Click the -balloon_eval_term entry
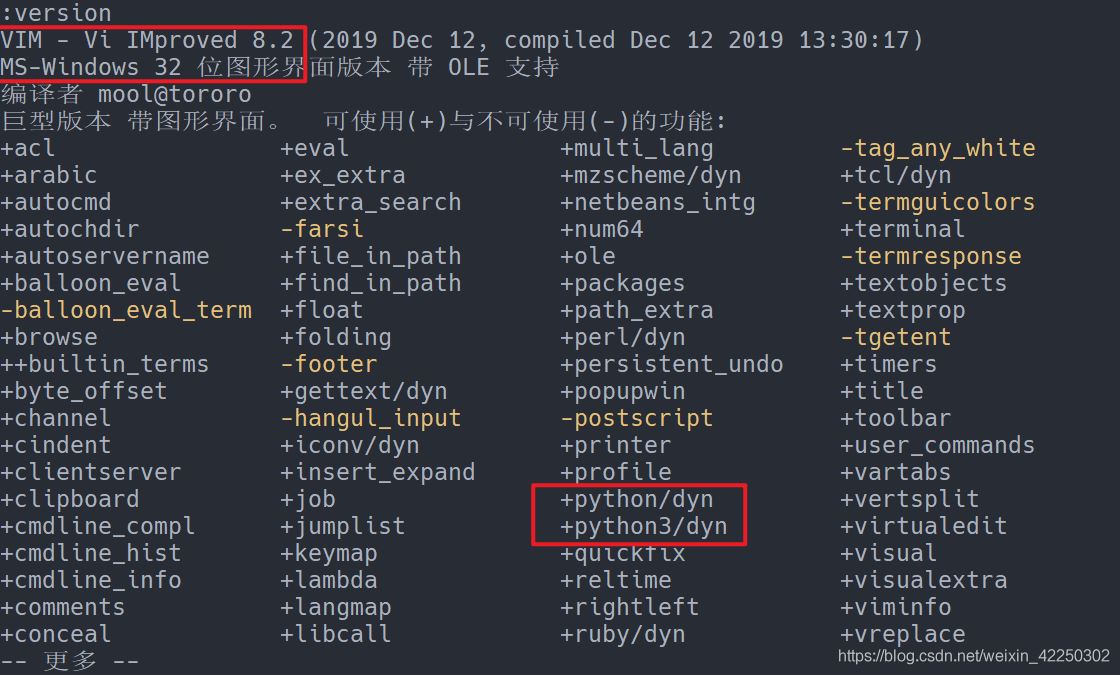Viewport: 1120px width, 675px height. [x=126, y=310]
